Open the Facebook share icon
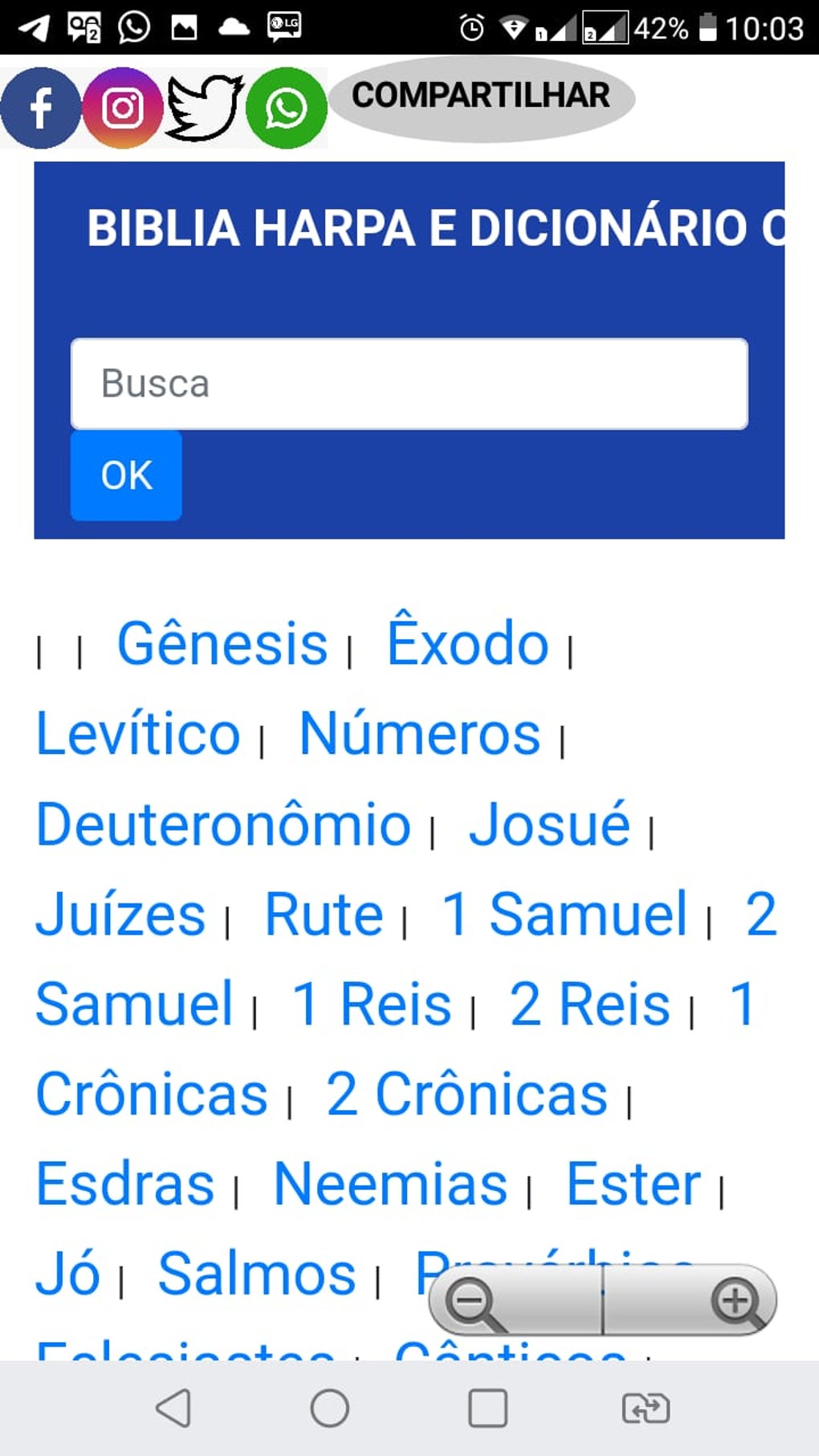 click(40, 108)
